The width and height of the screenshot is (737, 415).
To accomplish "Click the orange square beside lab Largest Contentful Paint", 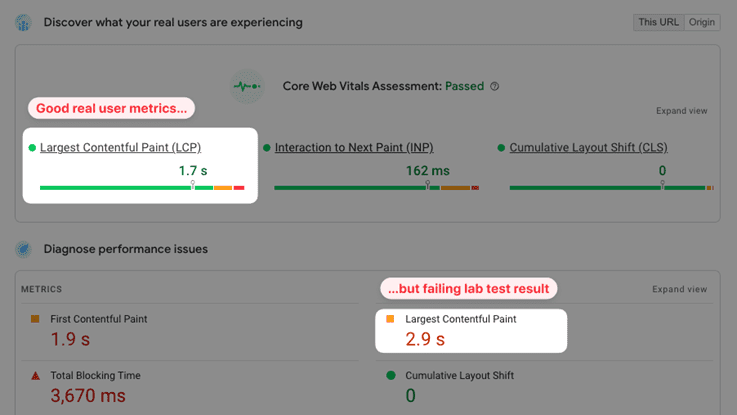I will 390,319.
